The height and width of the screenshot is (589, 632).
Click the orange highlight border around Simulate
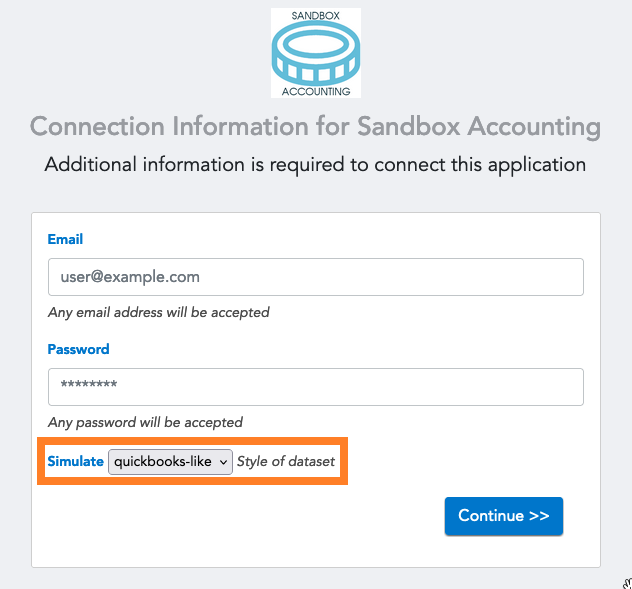pyautogui.click(x=192, y=441)
